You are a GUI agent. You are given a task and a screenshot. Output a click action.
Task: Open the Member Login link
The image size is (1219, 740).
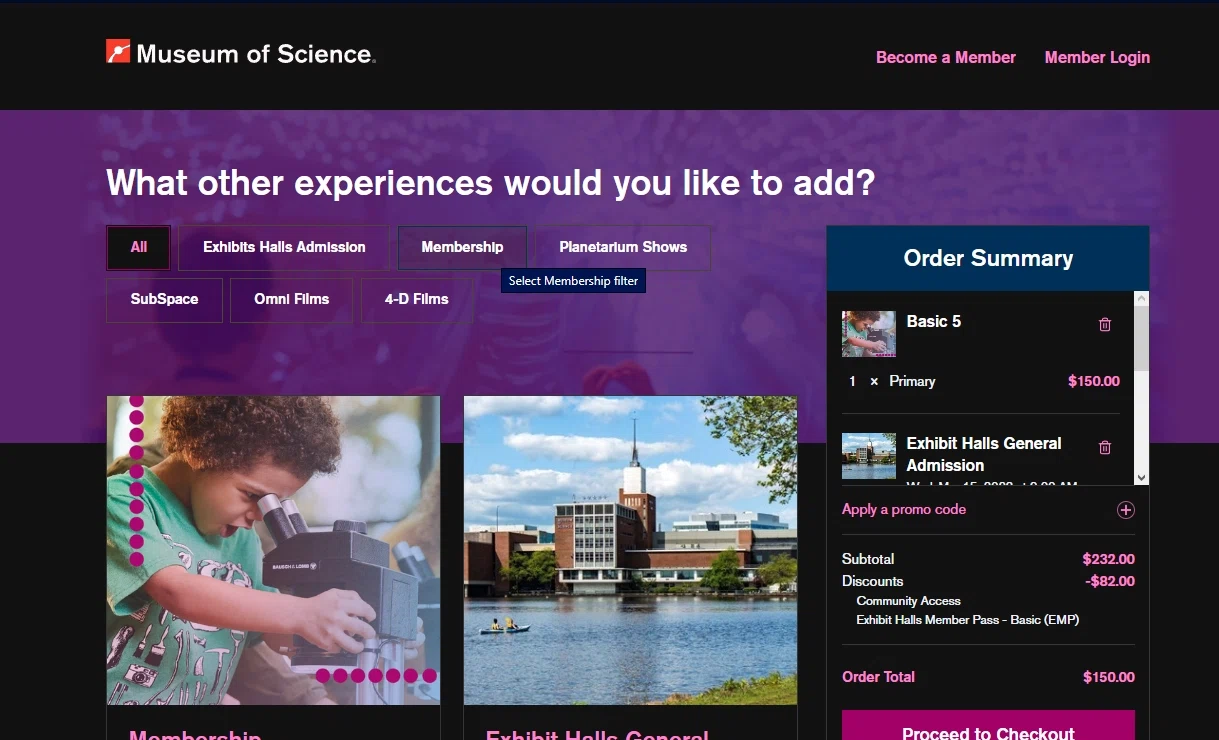click(x=1097, y=57)
